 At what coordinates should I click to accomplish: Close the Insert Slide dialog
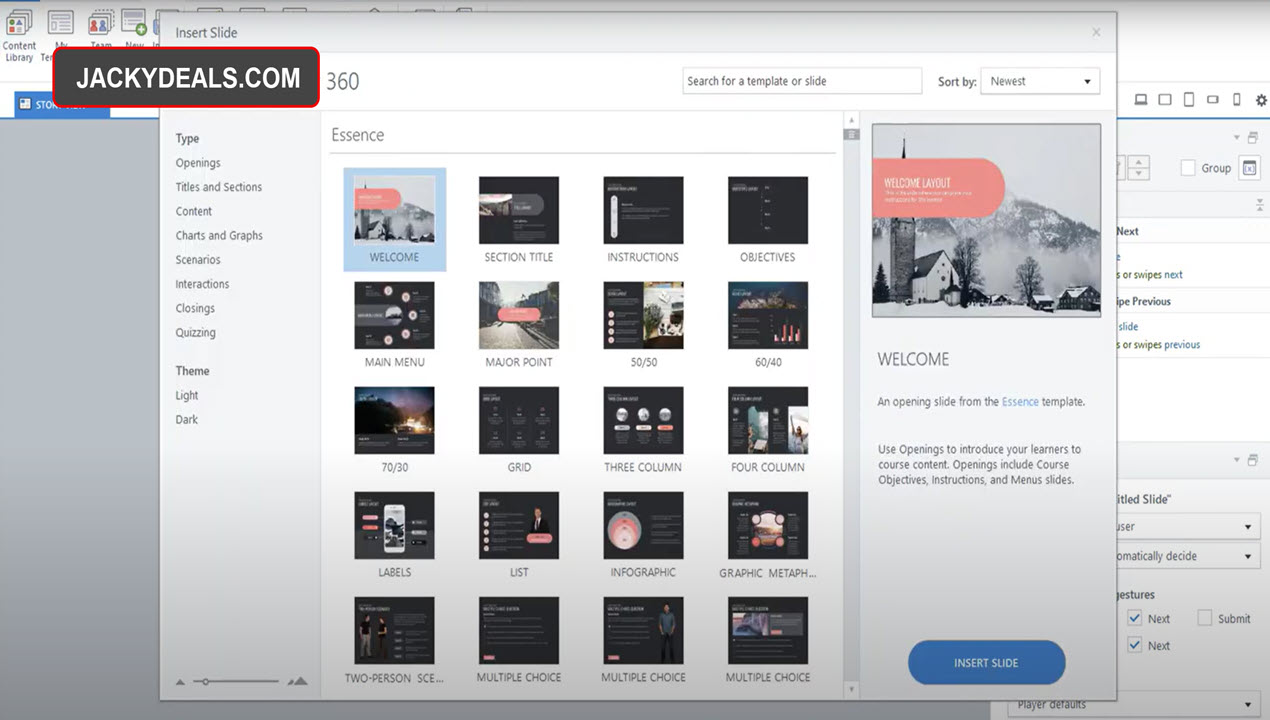(1096, 33)
